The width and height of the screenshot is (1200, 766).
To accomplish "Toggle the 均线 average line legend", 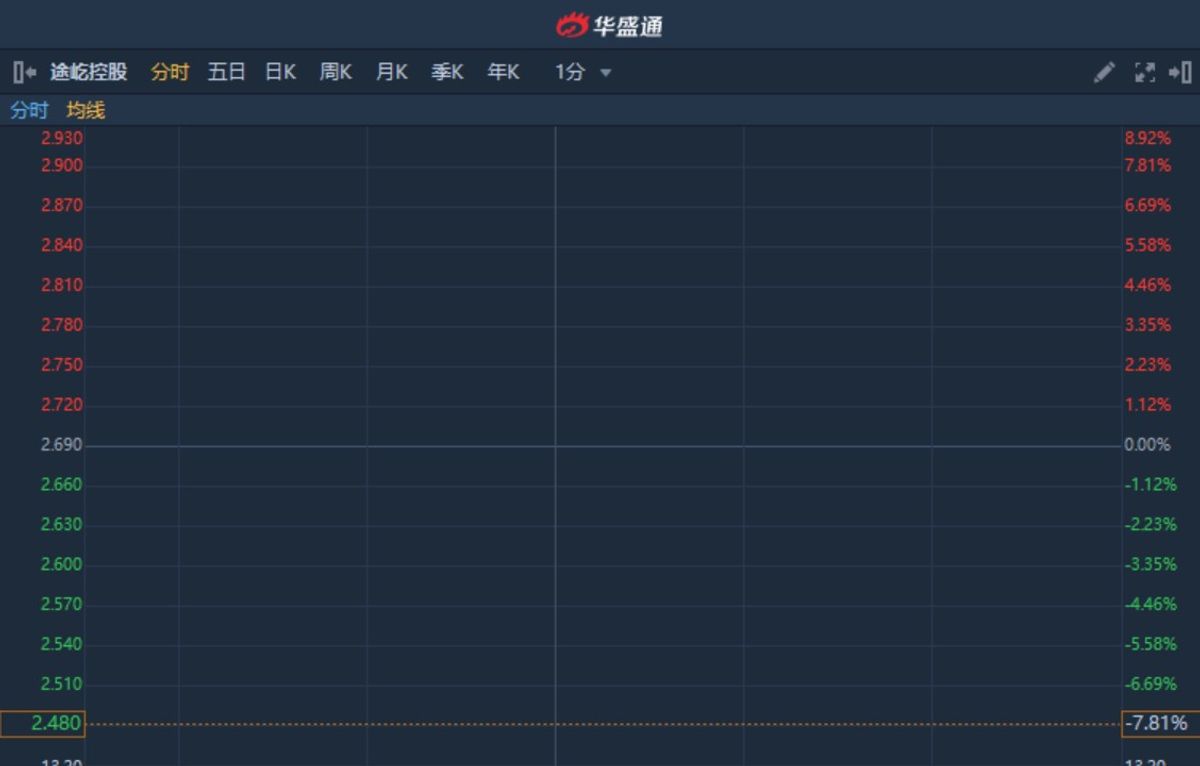I will (x=86, y=111).
